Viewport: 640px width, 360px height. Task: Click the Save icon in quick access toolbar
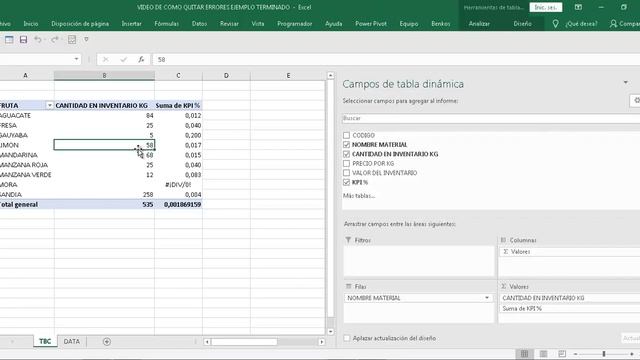(23, 40)
